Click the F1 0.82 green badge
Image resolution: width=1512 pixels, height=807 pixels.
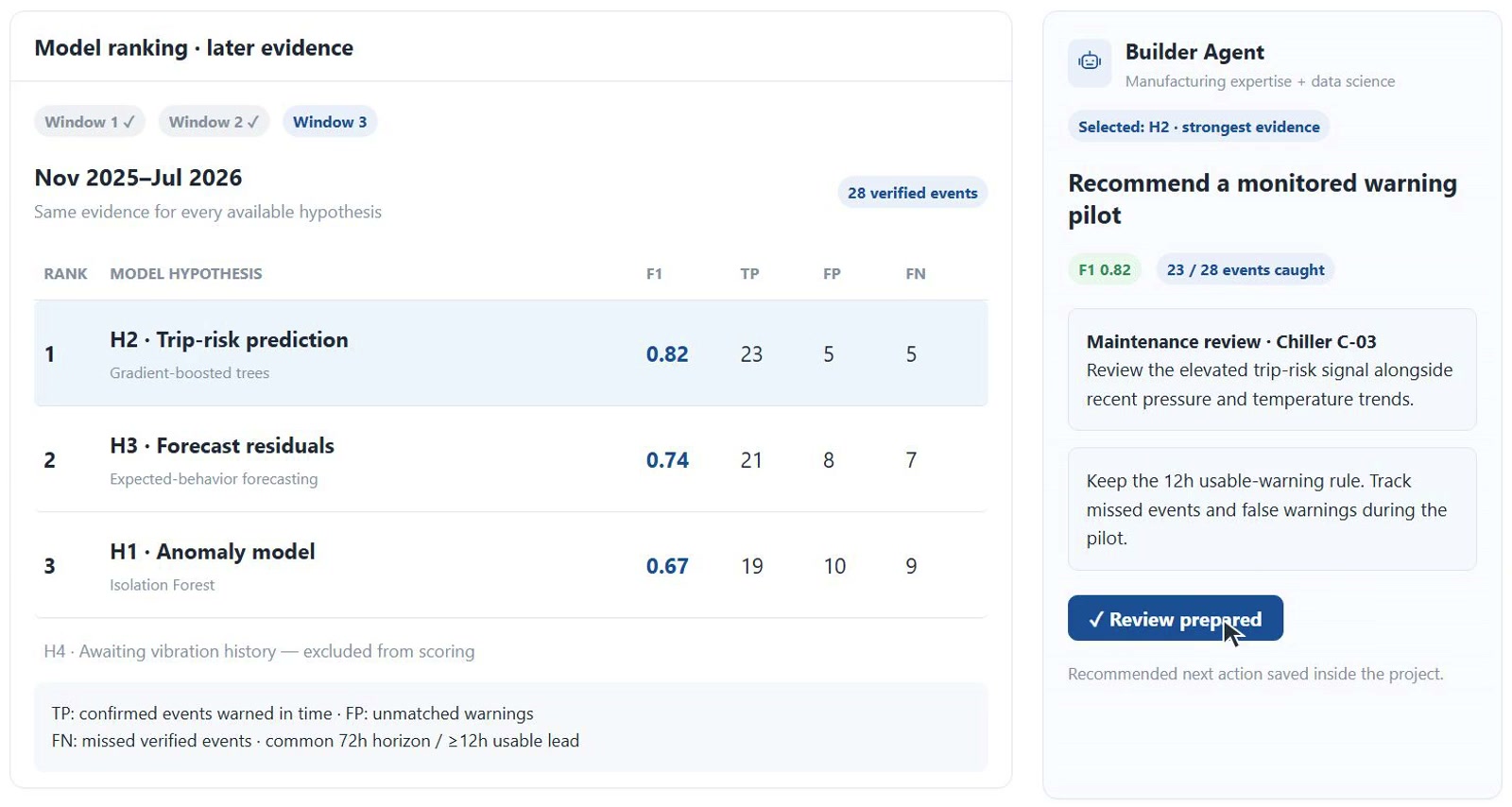coord(1104,269)
